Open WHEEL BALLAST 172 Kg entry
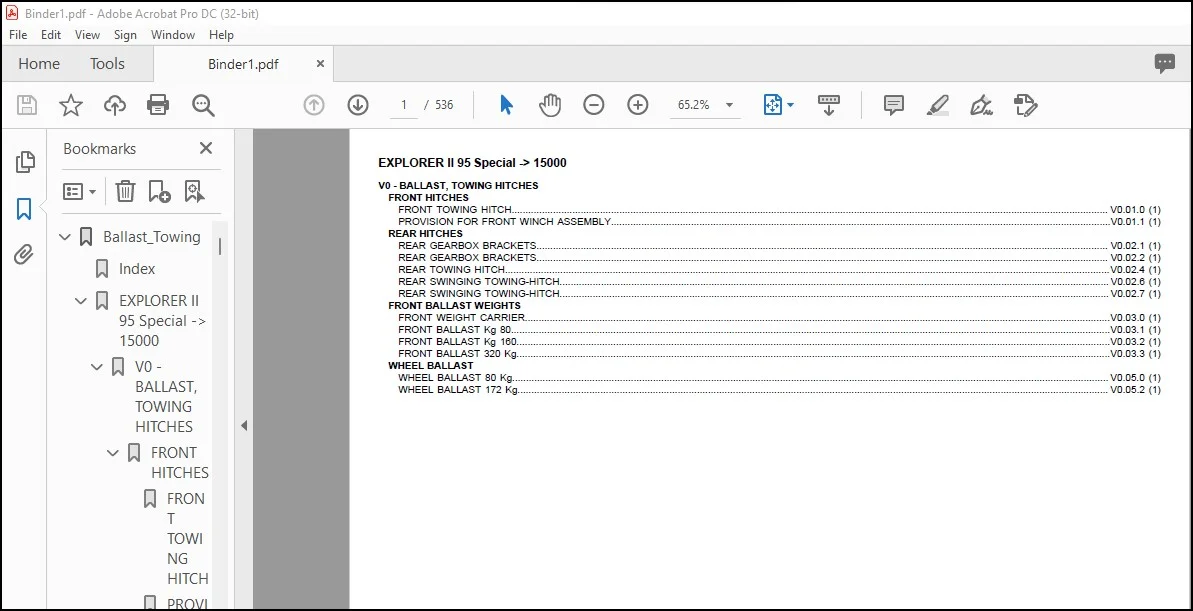Screen dimensions: 1193x611 [458, 390]
